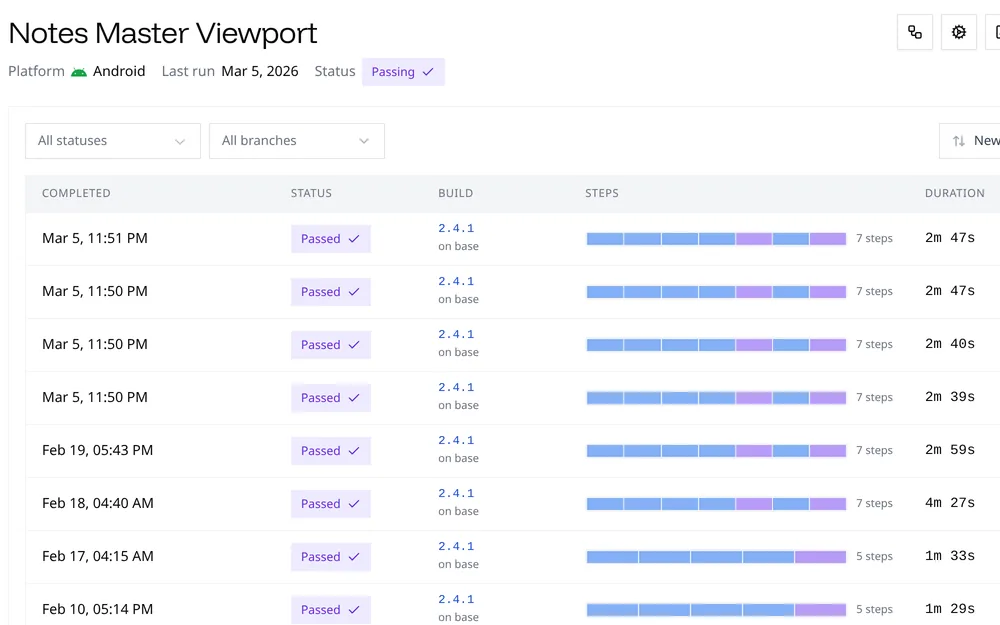Open settings via the gear icon
Viewport: 1000px width, 625px height.
pos(959,32)
